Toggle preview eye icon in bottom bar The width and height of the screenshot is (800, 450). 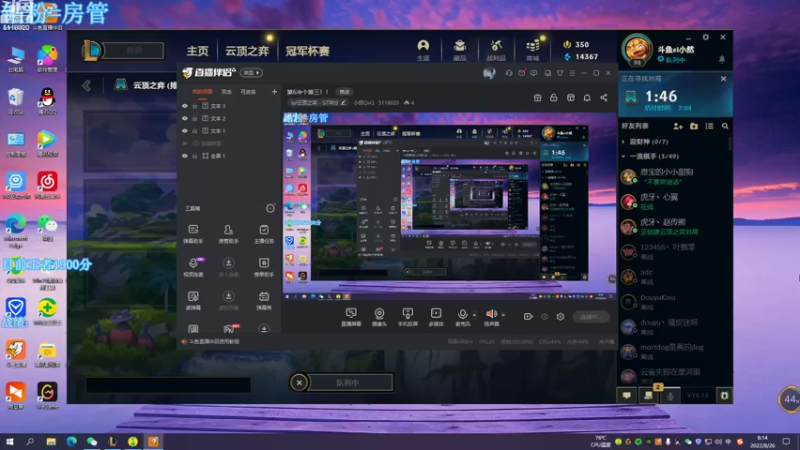(x=544, y=317)
